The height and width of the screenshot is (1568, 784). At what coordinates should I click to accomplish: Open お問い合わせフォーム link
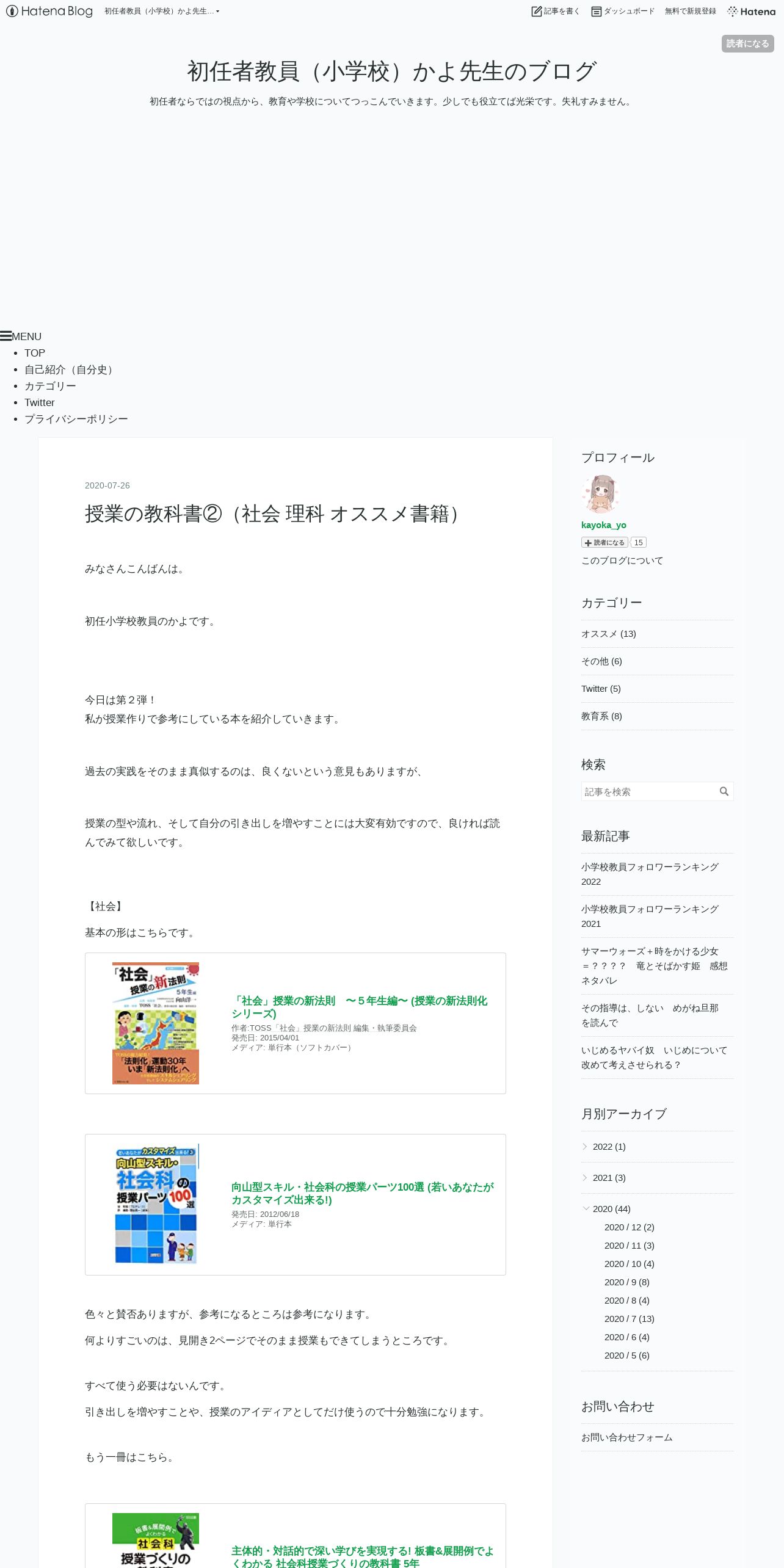(626, 1437)
